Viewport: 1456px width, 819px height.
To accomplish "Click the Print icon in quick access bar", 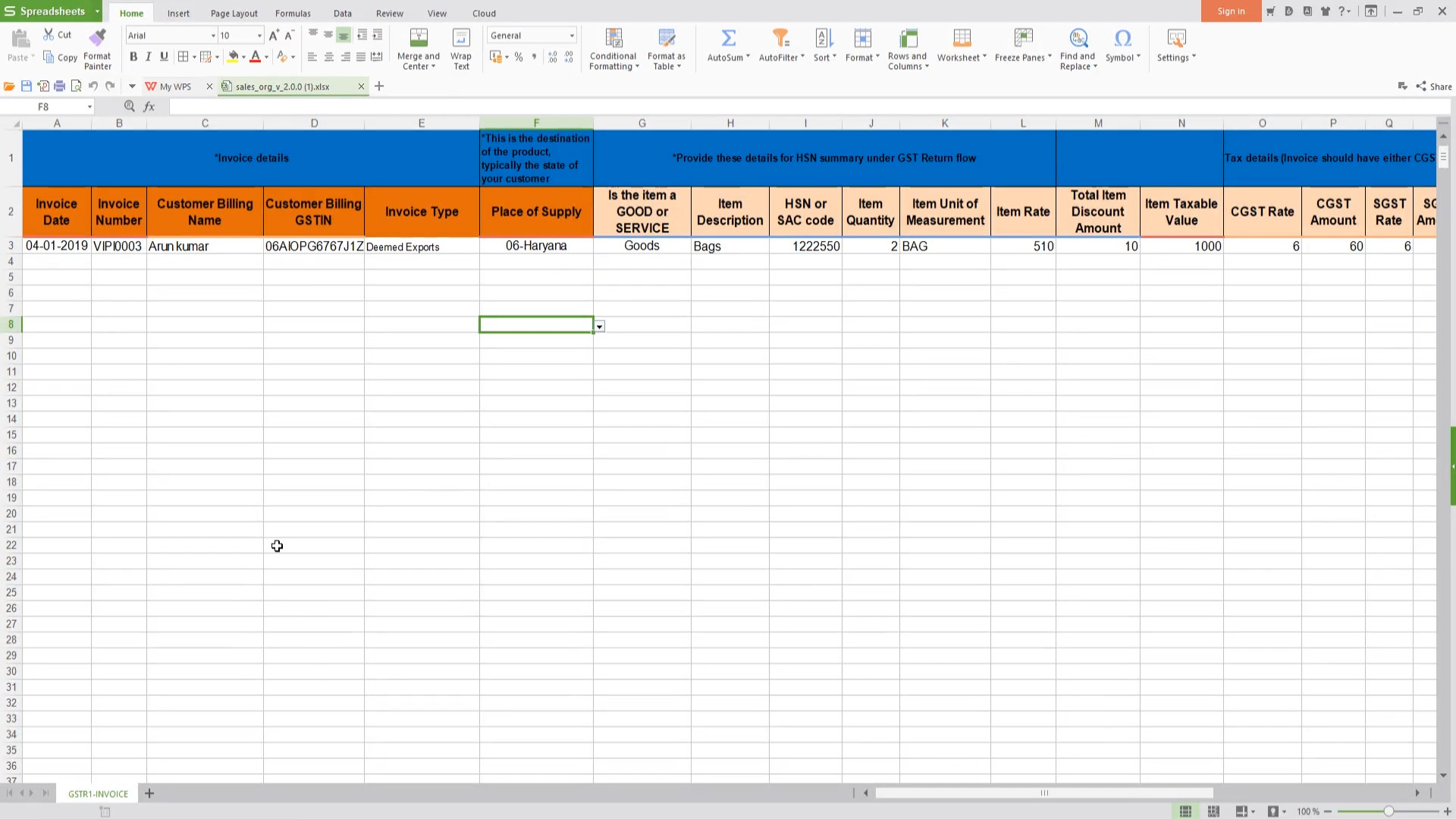I will click(x=59, y=86).
